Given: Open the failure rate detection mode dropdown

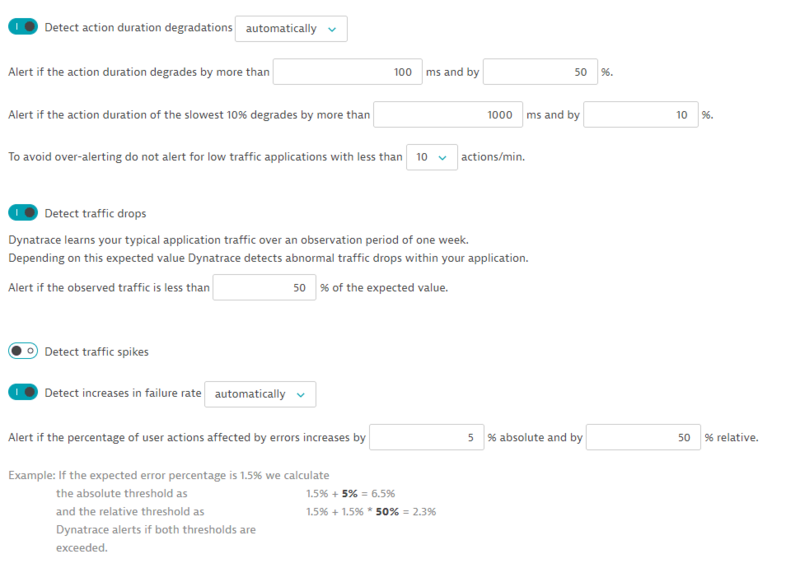Looking at the screenshot, I should pyautogui.click(x=260, y=394).
